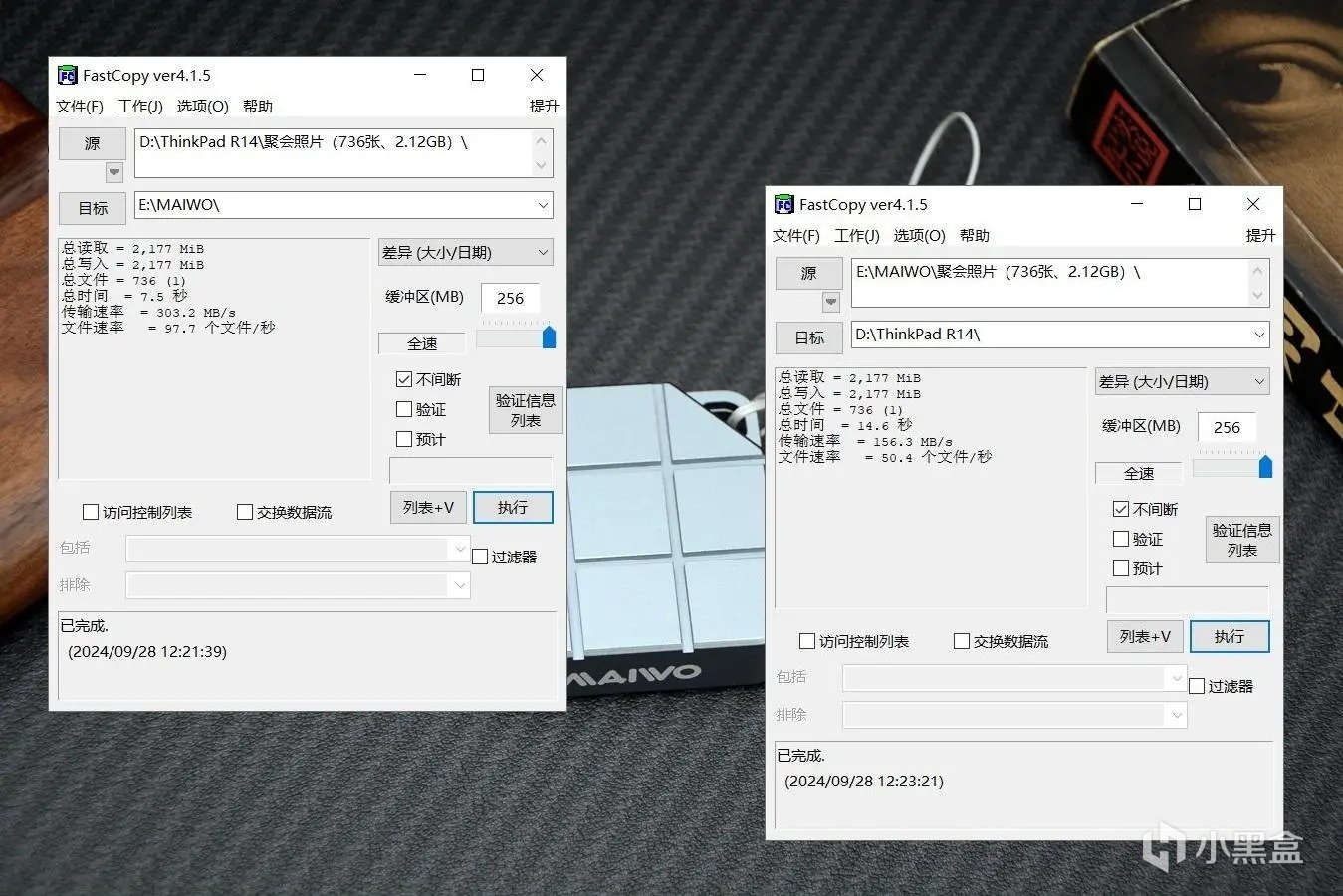This screenshot has width=1343, height=896.
Task: Open 工作(J) menu in window copying to MAIWO
Action: (140, 106)
